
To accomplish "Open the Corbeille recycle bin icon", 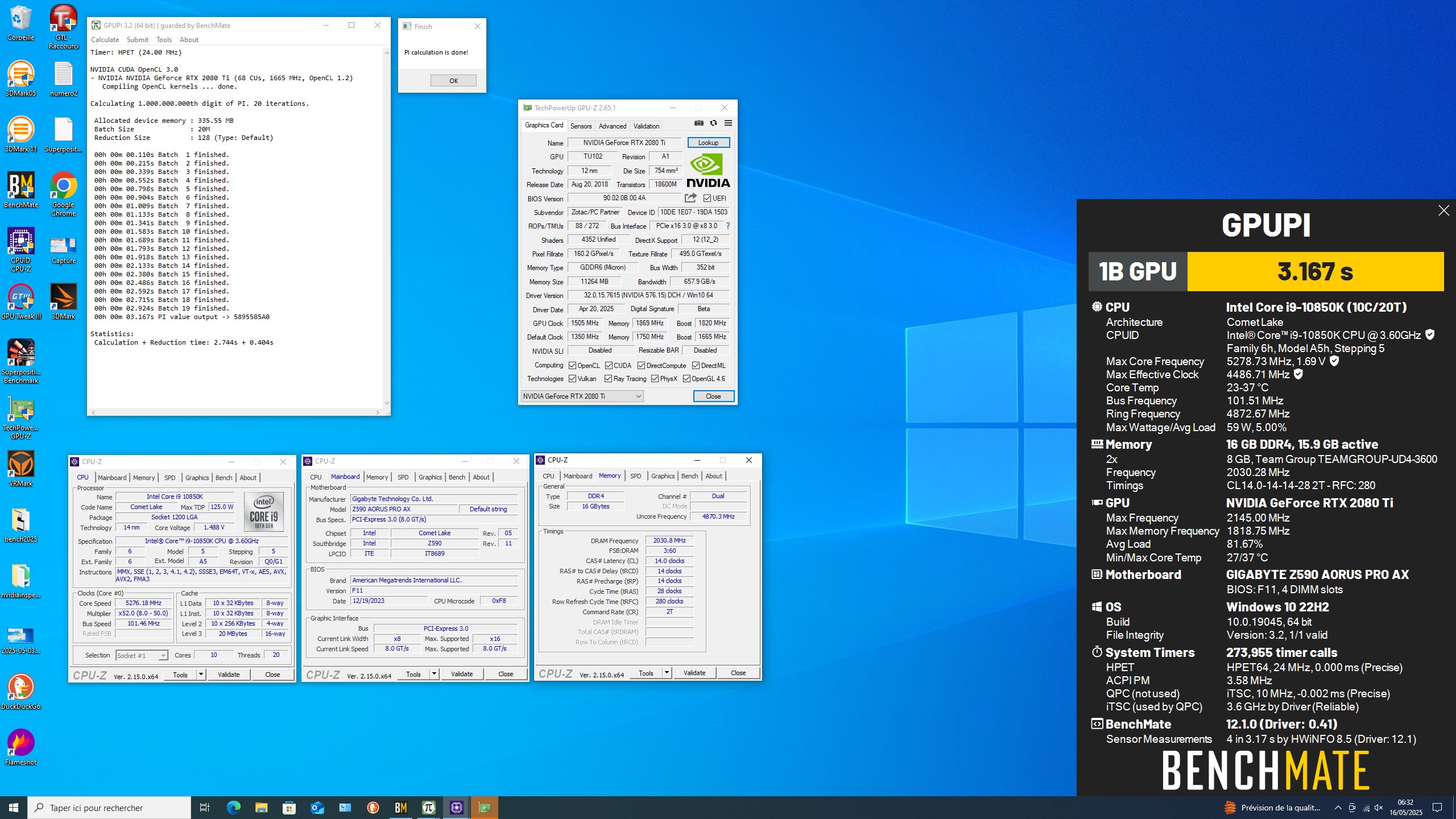I will (x=20, y=23).
